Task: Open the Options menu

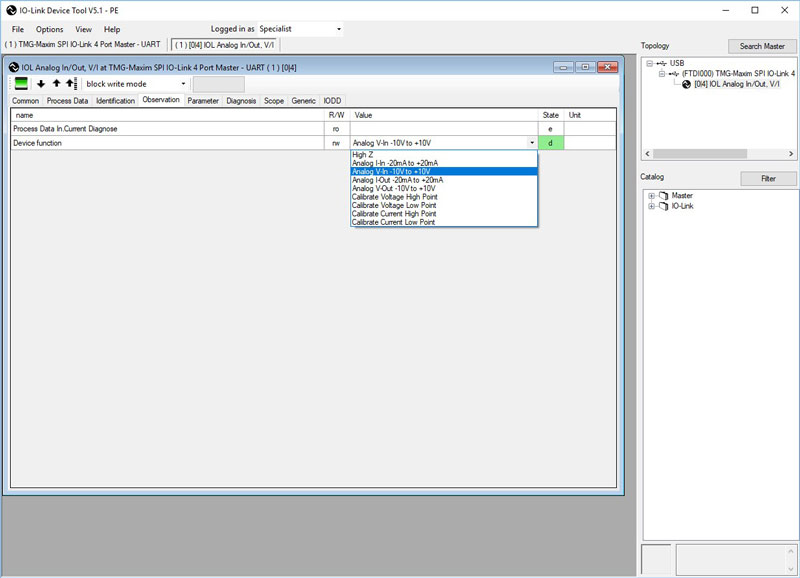Action: [x=49, y=30]
